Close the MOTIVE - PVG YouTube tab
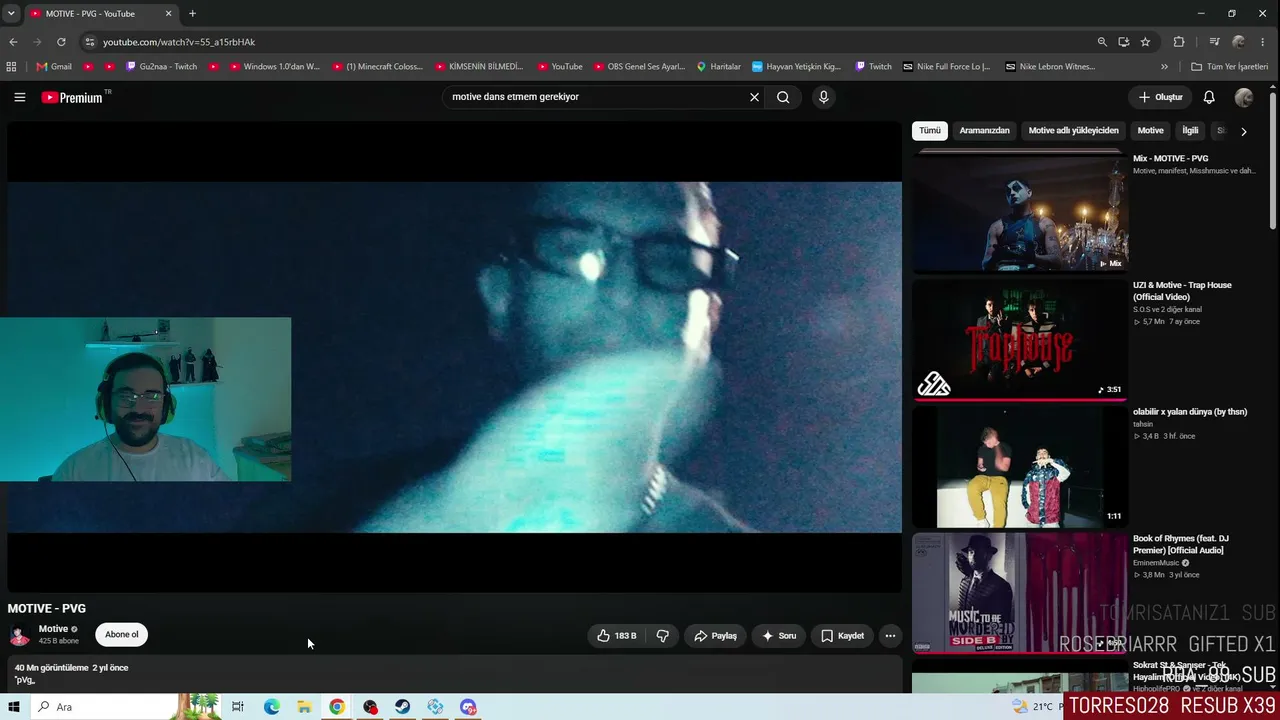Image resolution: width=1280 pixels, height=720 pixels. pyautogui.click(x=168, y=13)
